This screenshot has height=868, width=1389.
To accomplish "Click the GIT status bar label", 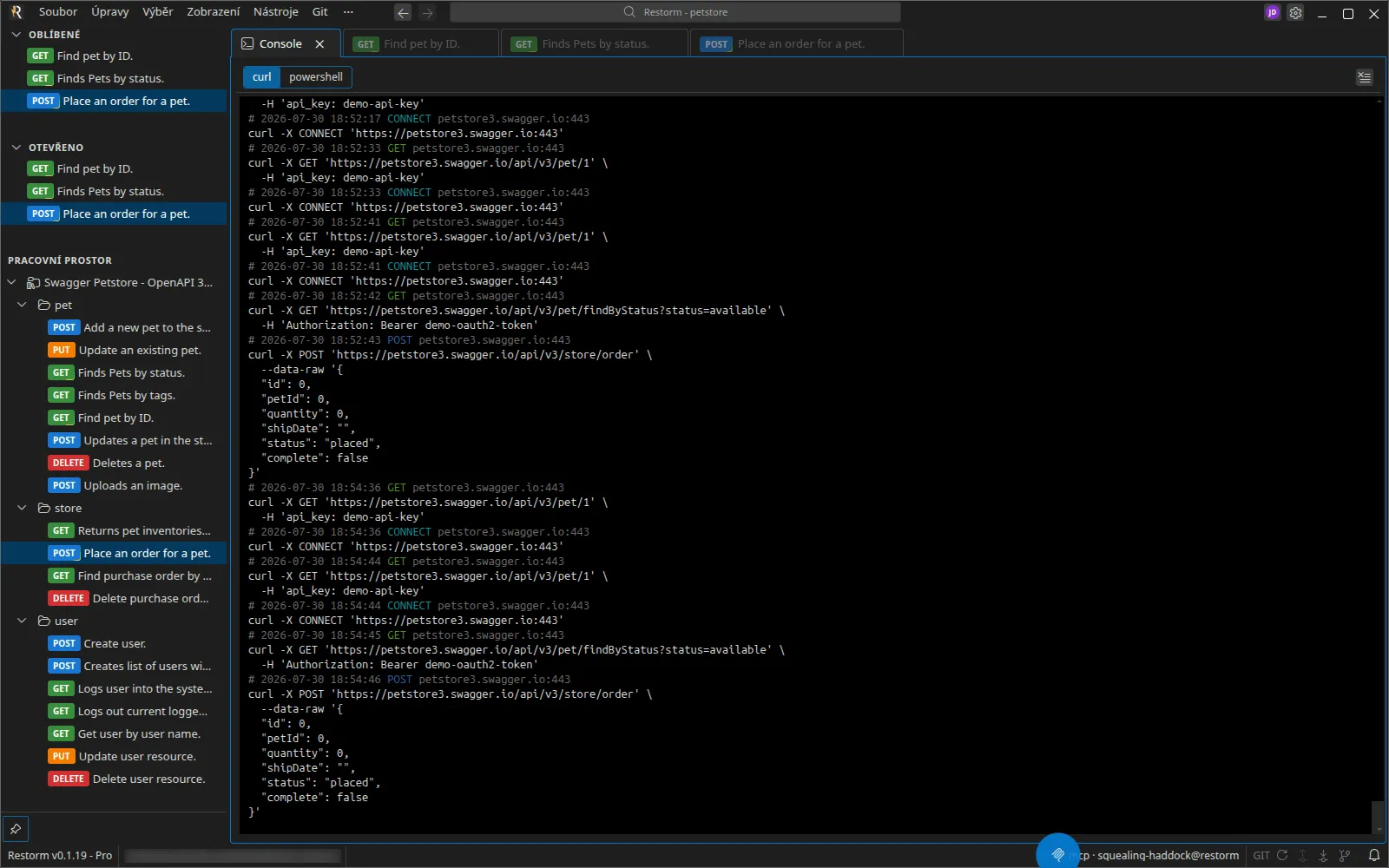I will (x=1261, y=855).
